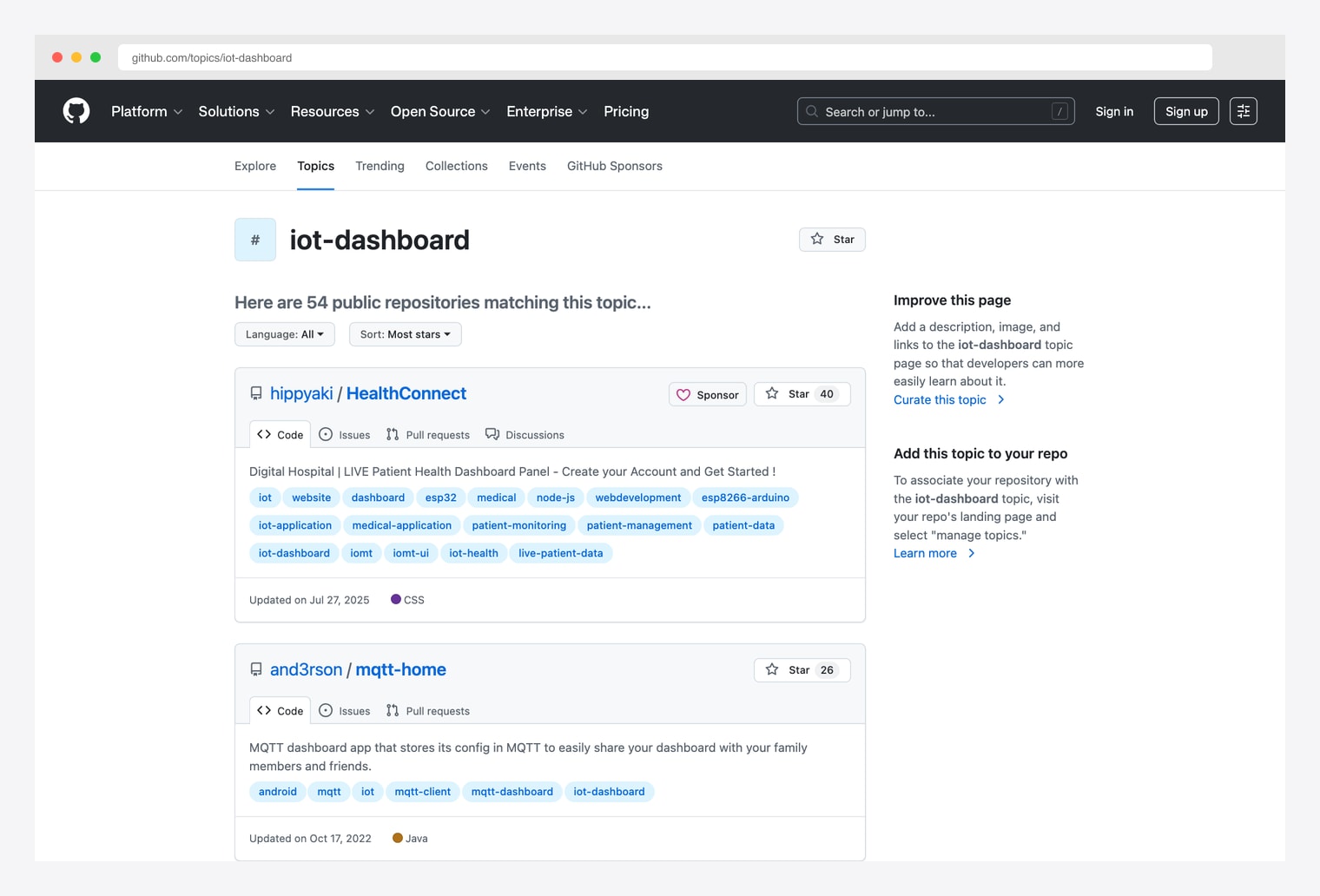Click the repo icon next to hippyaki
This screenshot has height=896, width=1320.
point(256,393)
